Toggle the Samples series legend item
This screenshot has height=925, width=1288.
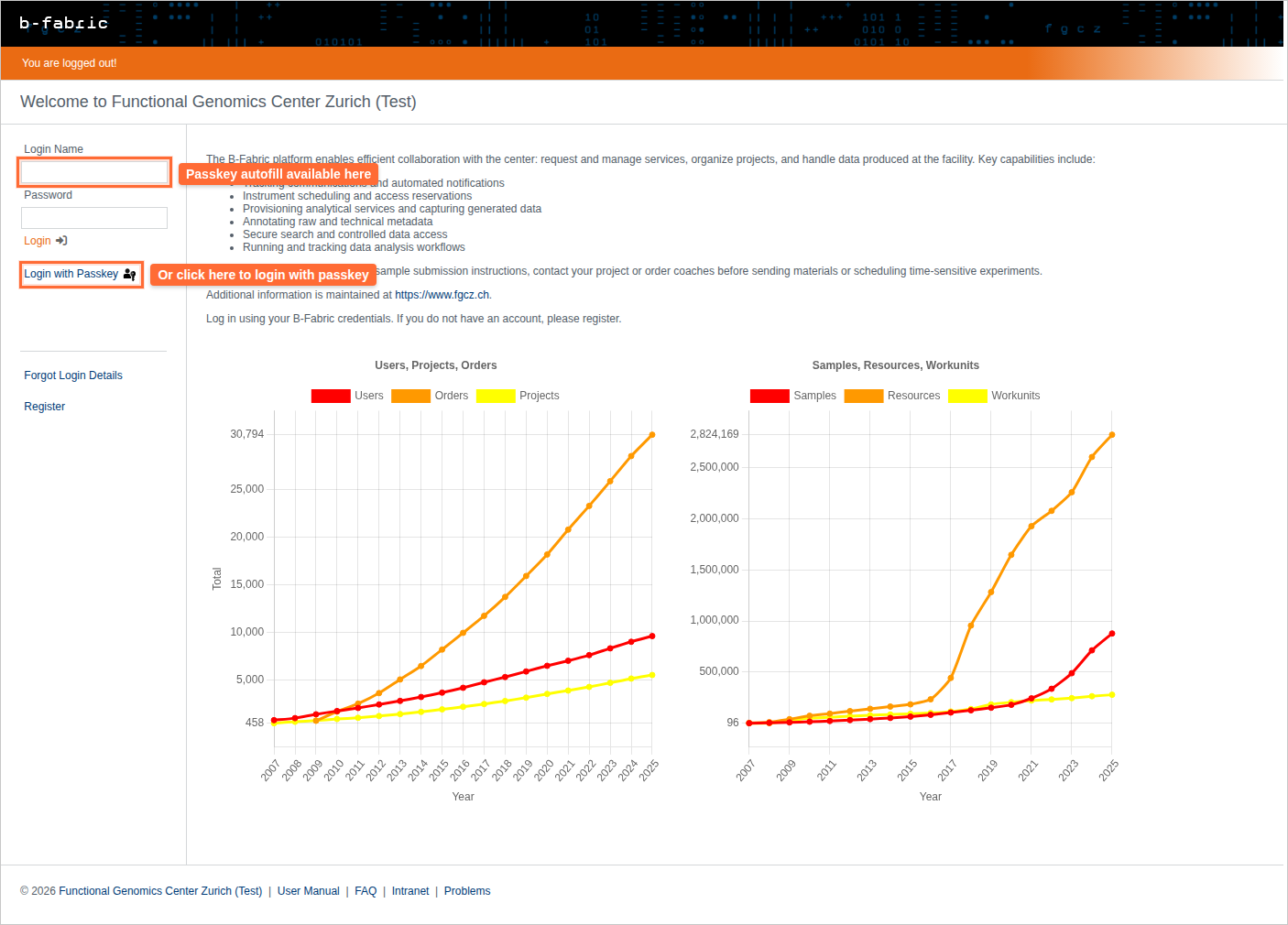tap(770, 396)
